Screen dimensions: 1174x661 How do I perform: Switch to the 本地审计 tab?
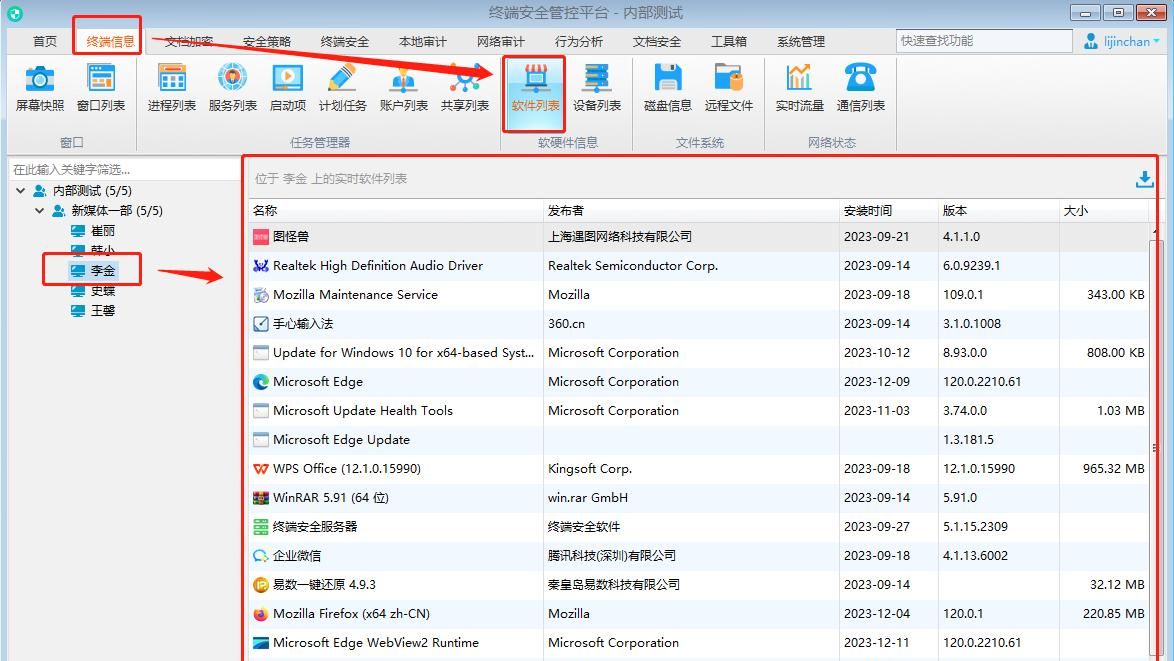tap(422, 42)
